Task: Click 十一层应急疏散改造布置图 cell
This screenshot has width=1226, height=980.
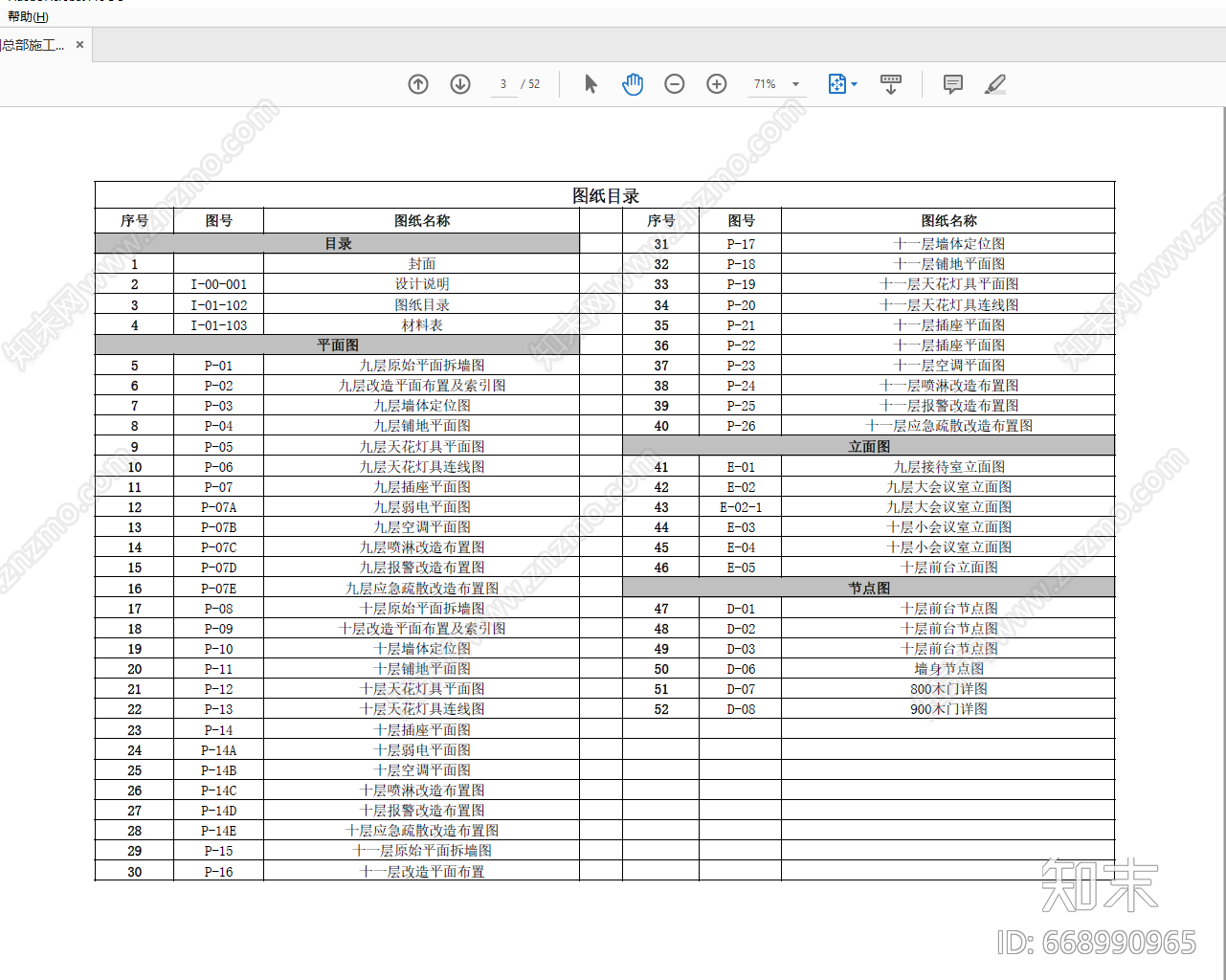Action: (x=948, y=426)
